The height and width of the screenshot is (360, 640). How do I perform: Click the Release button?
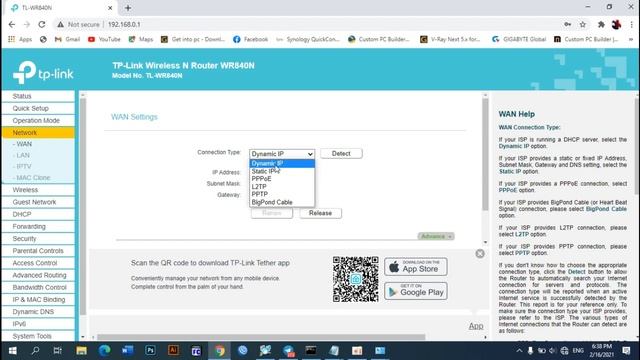[320, 213]
